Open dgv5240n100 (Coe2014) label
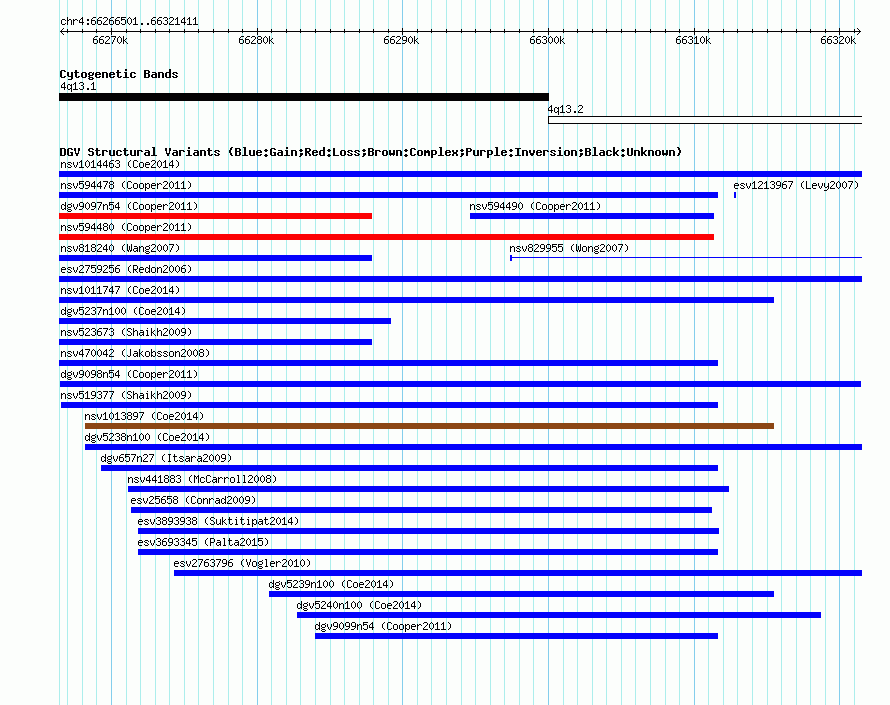This screenshot has width=890, height=705. [359, 606]
